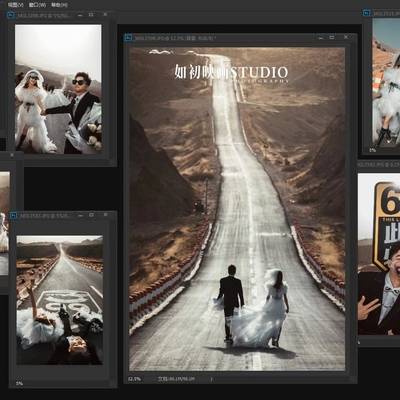Maximize the Route 66 road photo window
The image size is (400, 400).
(x=92, y=215)
